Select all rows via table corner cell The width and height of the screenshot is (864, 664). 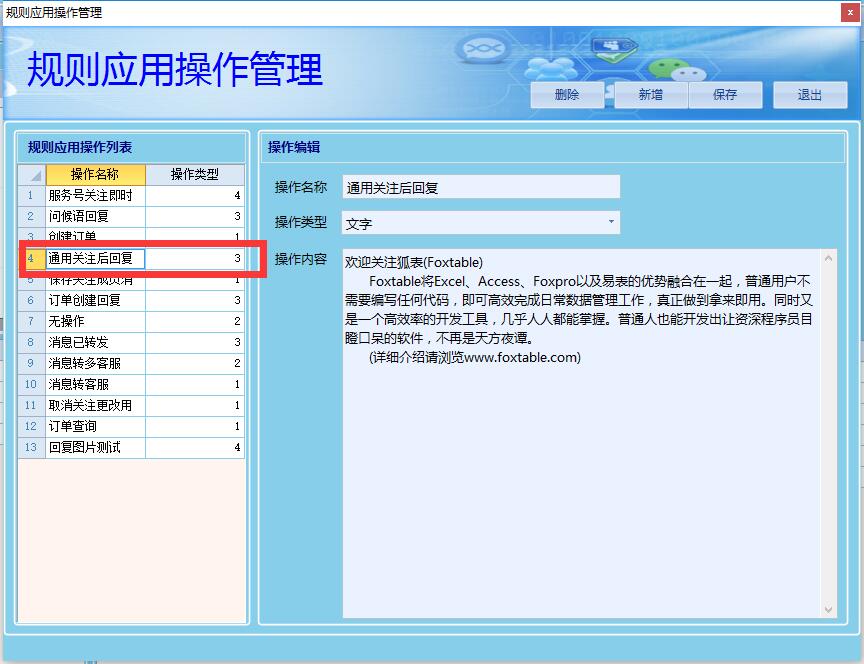coord(32,174)
